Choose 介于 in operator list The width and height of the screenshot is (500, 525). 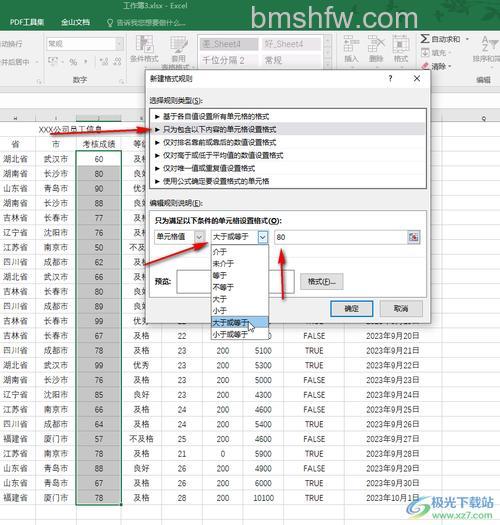[239, 252]
